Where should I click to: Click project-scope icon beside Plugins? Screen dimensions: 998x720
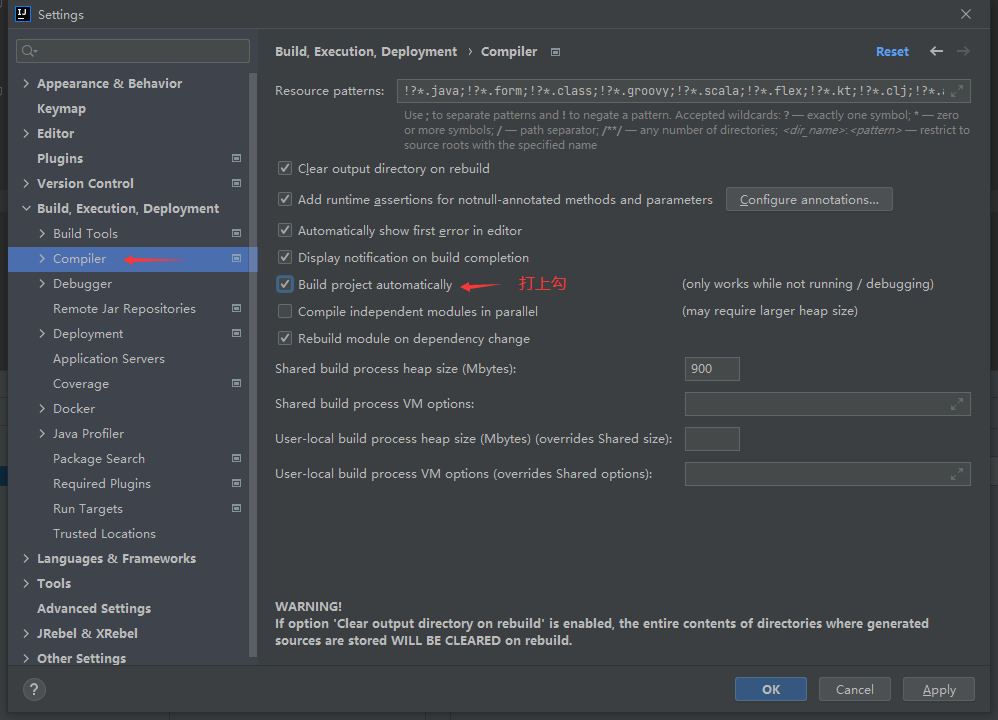pos(236,158)
